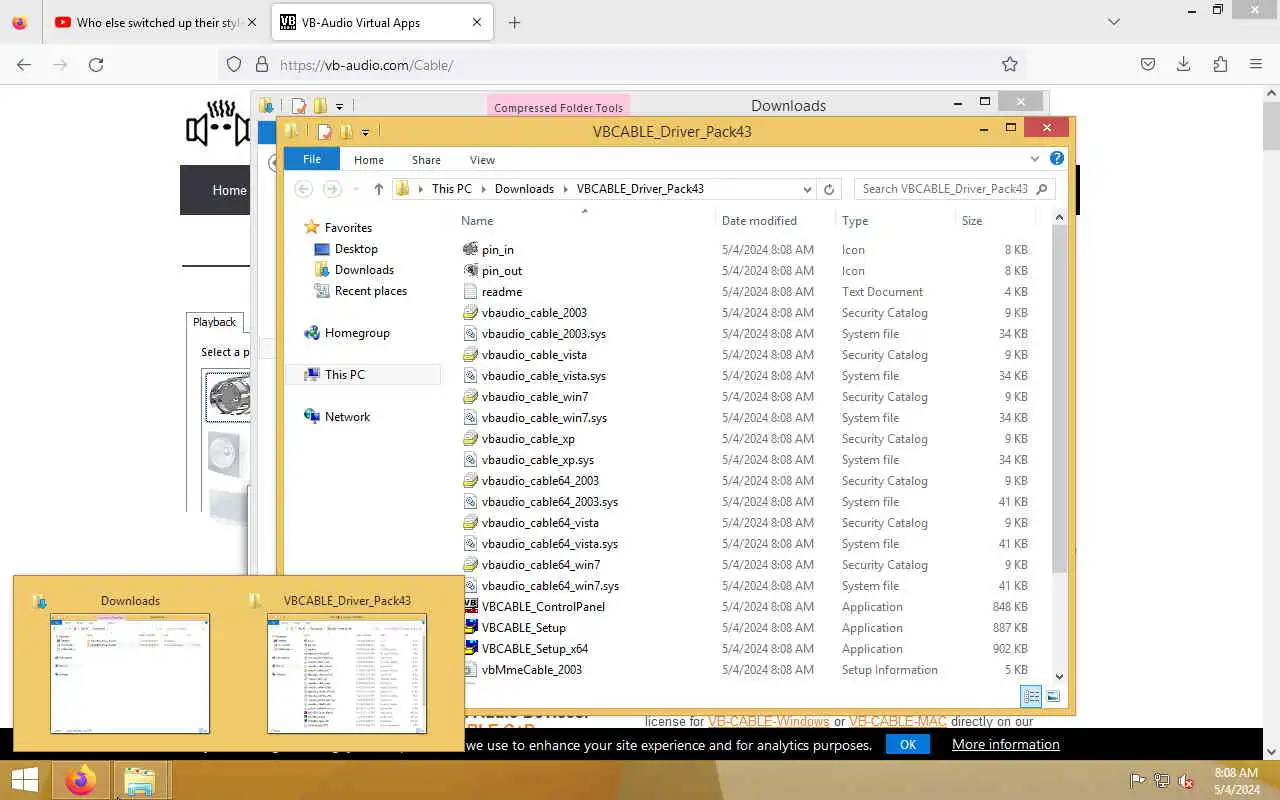Open the Firefox hamburger menu

[x=1256, y=64]
